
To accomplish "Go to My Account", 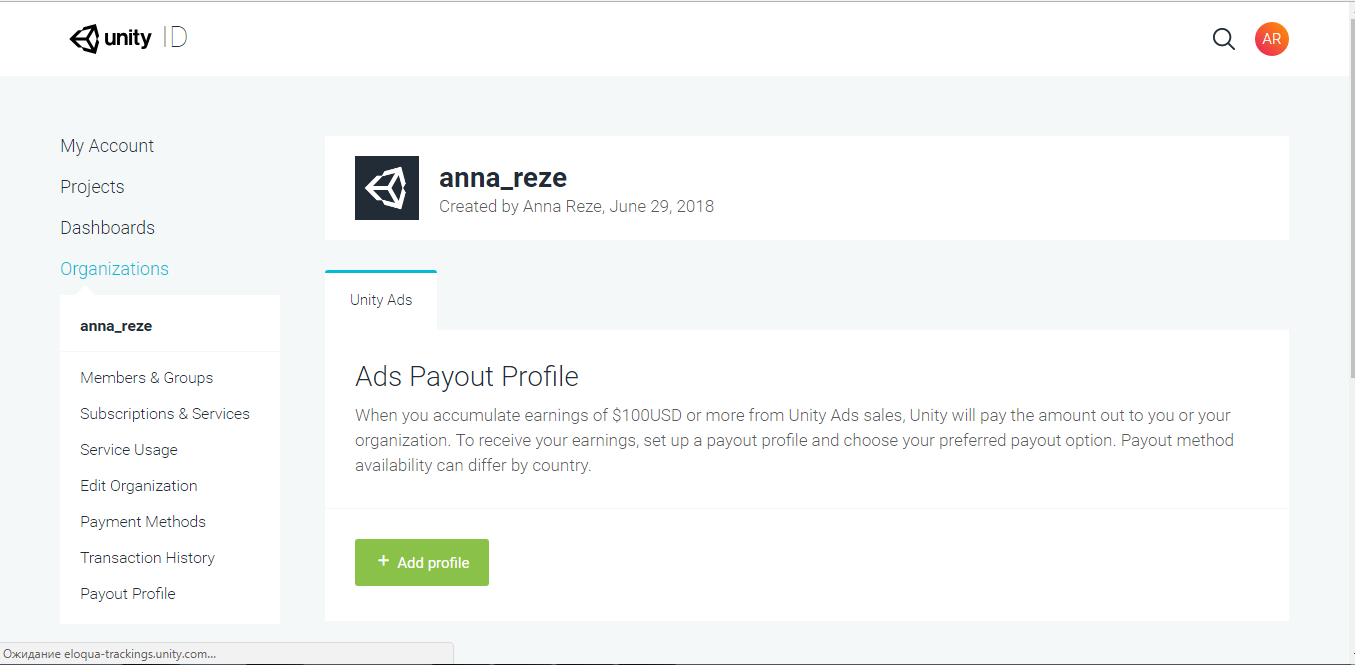I will click(x=107, y=146).
